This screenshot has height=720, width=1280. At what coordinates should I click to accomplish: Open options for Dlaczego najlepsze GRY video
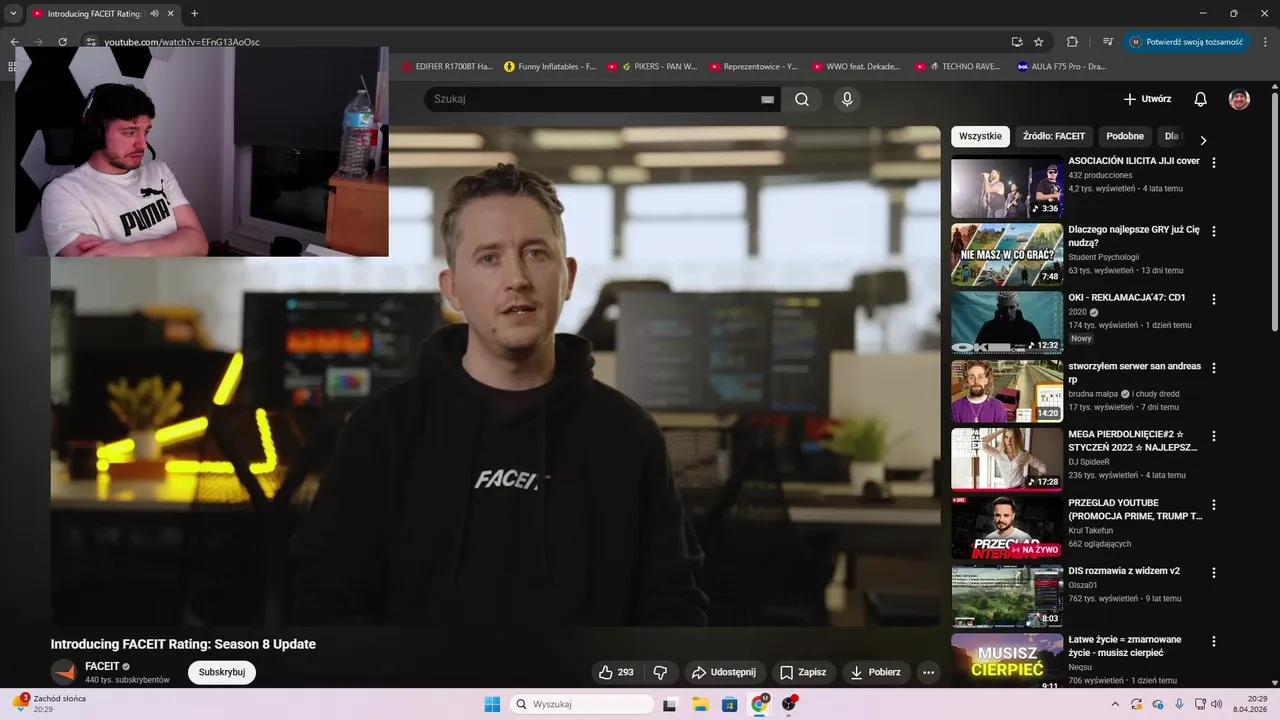(1214, 231)
